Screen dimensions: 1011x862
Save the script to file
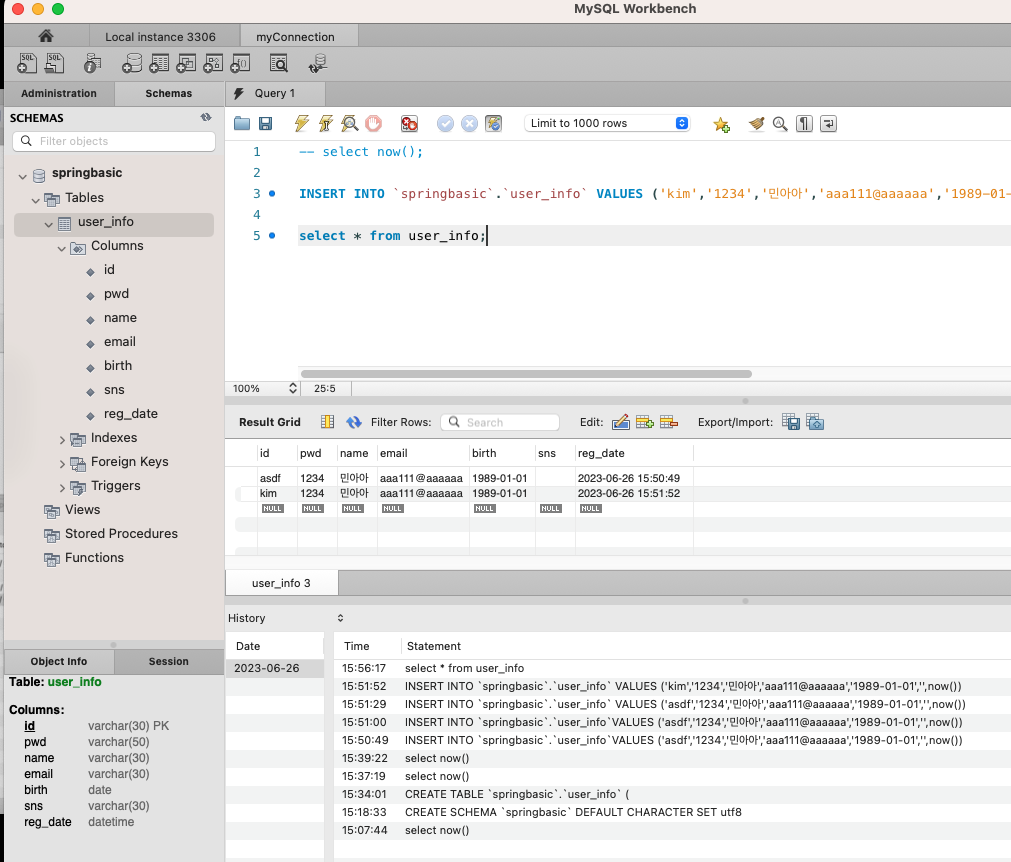[266, 123]
